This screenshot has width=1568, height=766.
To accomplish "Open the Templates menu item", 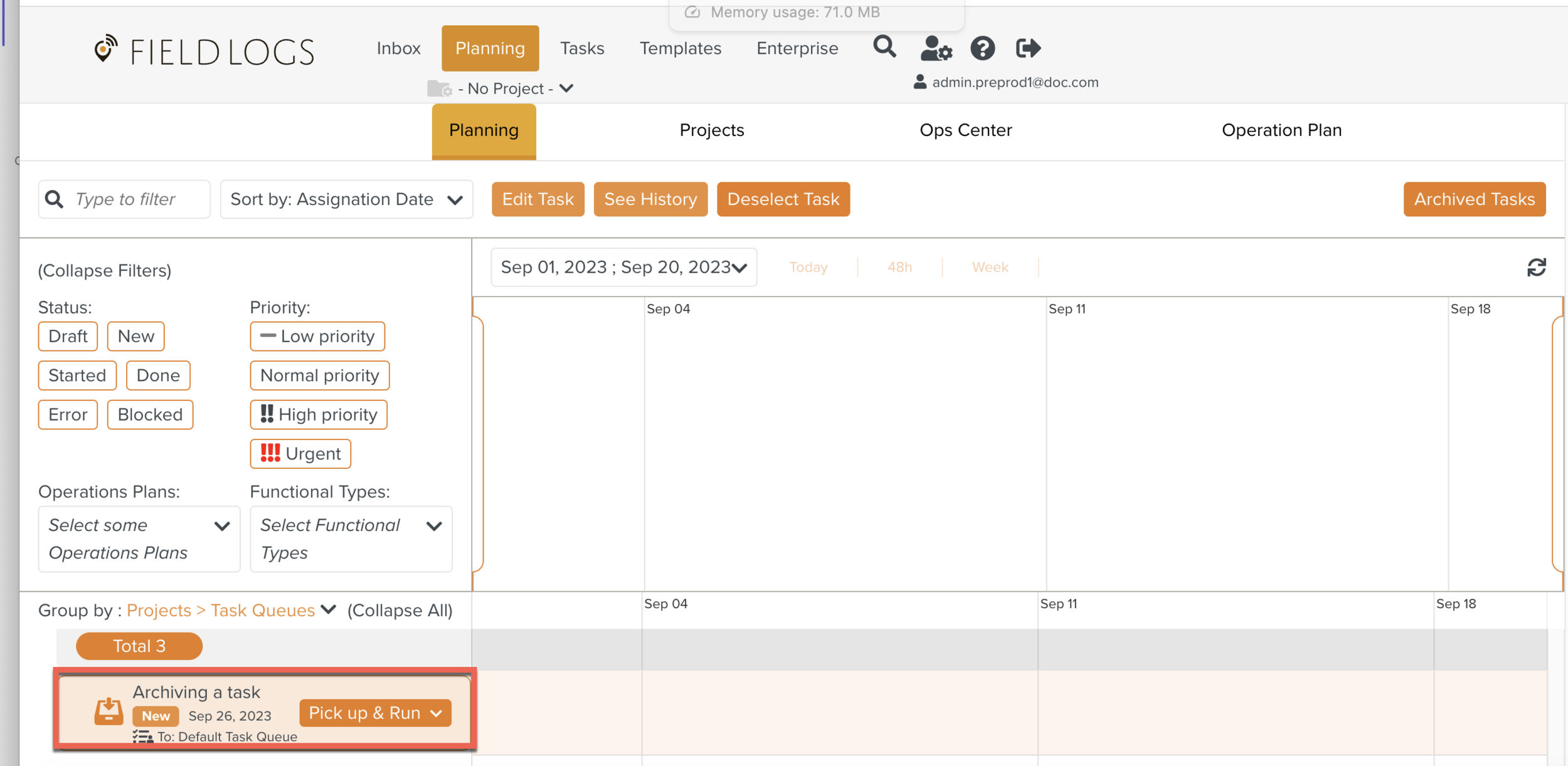I will coord(680,48).
